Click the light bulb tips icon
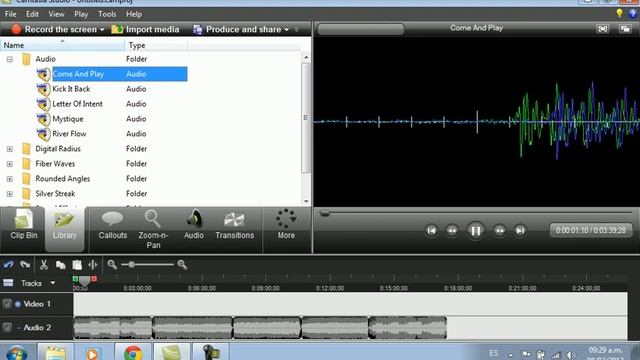The image size is (640, 360). click(620, 13)
